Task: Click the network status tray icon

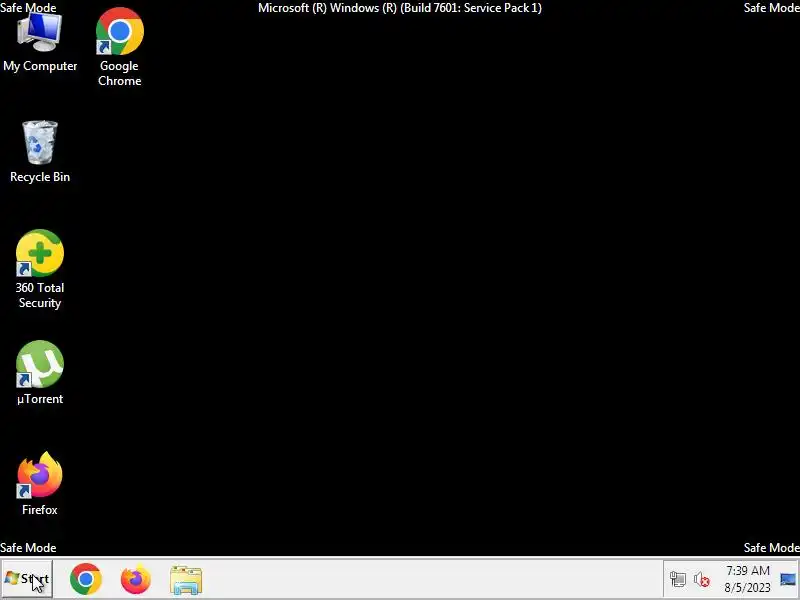Action: pyautogui.click(x=678, y=579)
